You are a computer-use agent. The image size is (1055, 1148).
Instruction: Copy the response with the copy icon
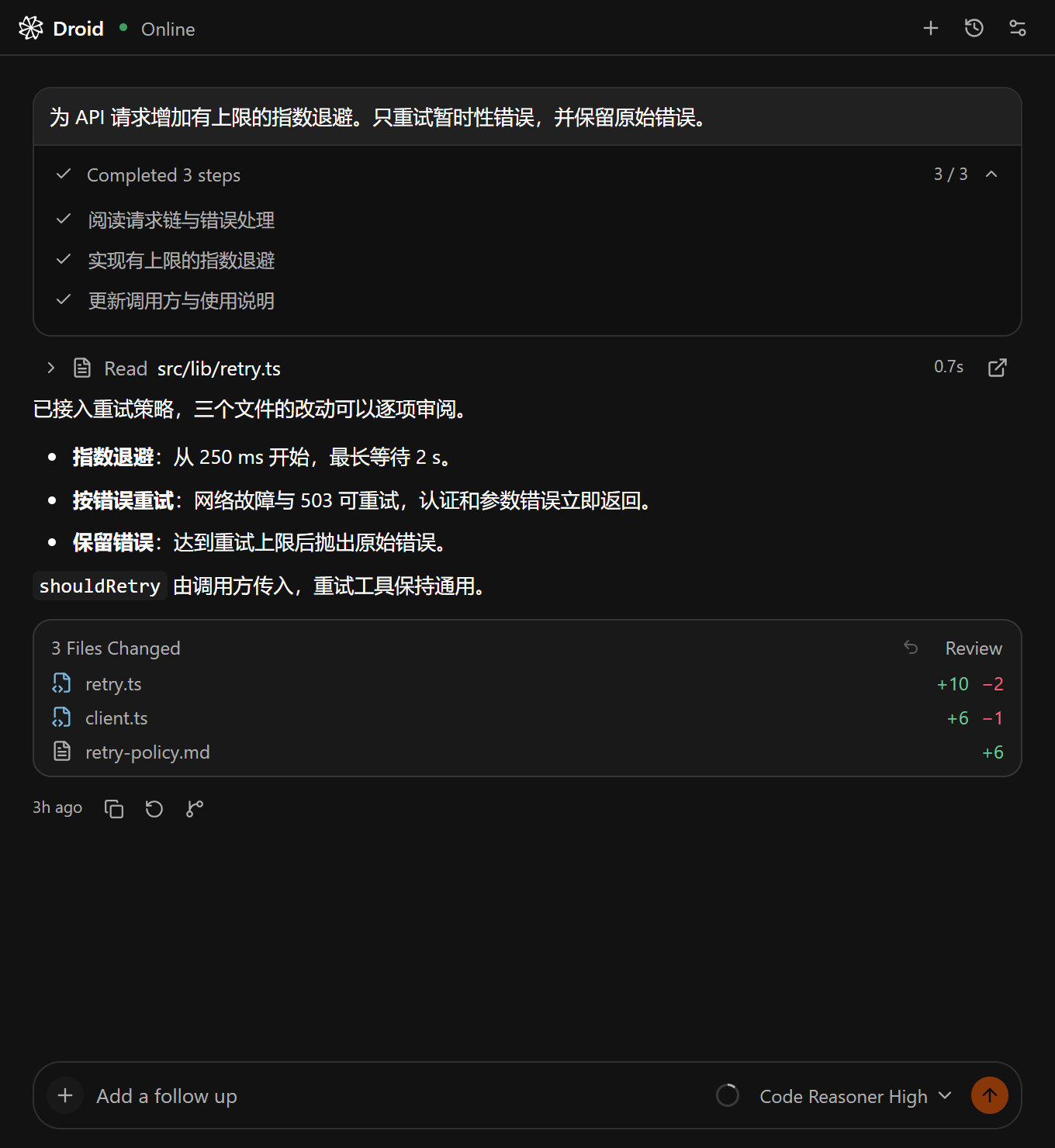[x=114, y=809]
